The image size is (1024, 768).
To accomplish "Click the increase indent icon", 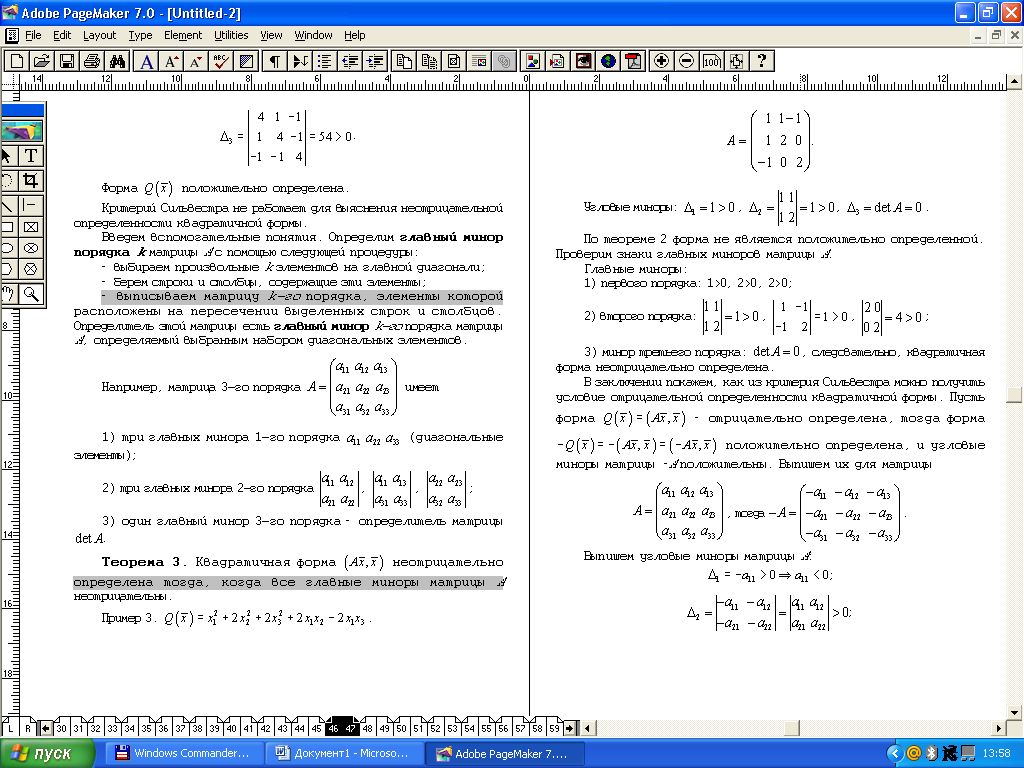I will (375, 61).
